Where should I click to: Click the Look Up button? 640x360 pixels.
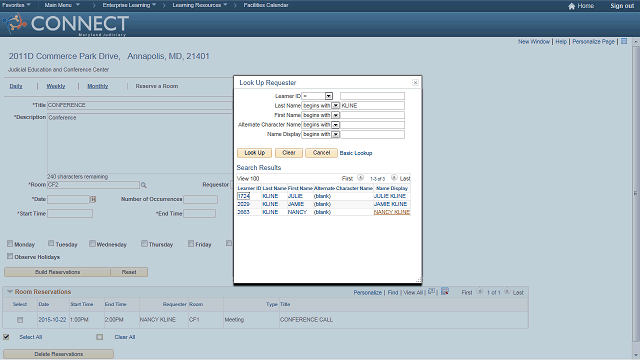[x=254, y=153]
